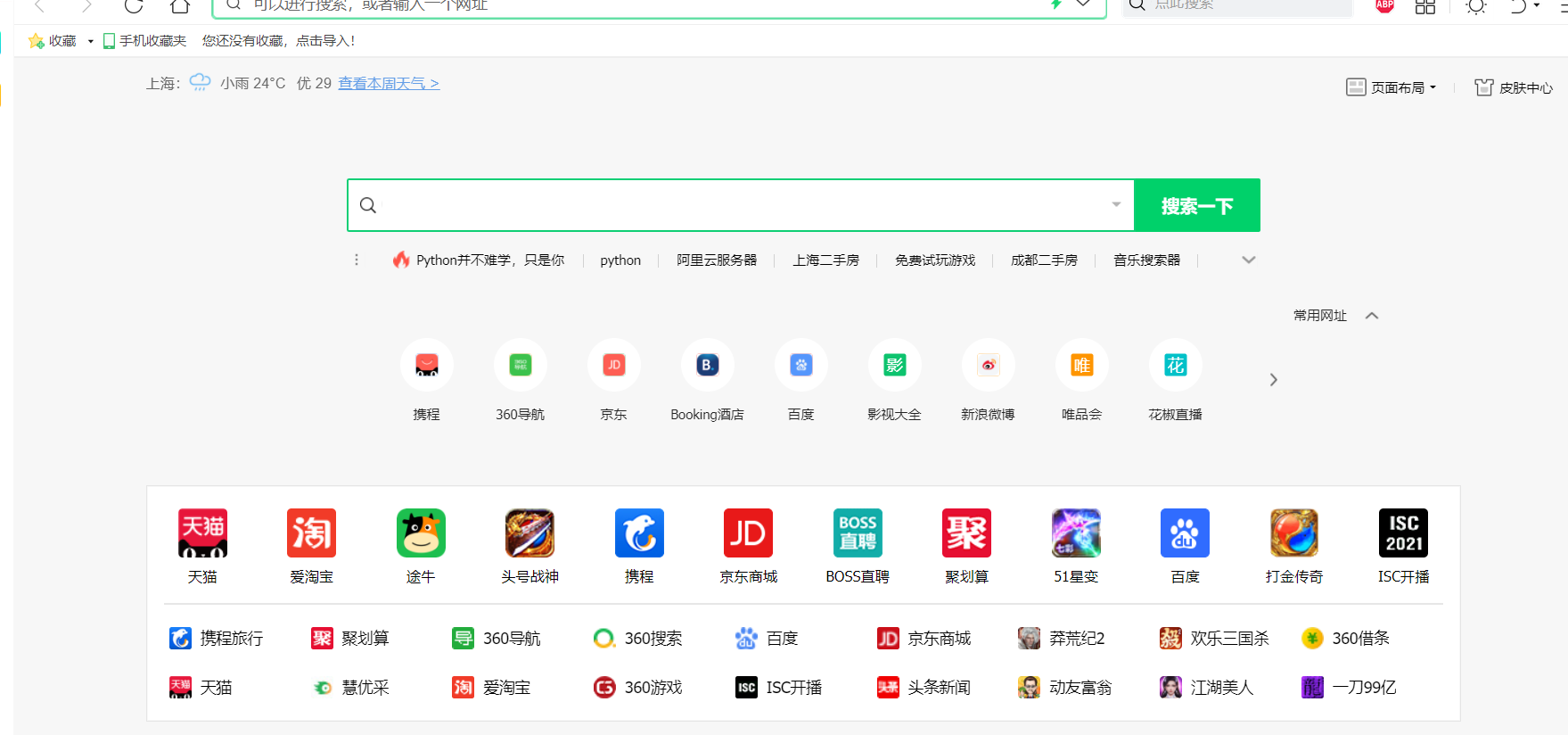Open the 爱淘宝 large tile
This screenshot has height=735, width=1568.
point(311,533)
